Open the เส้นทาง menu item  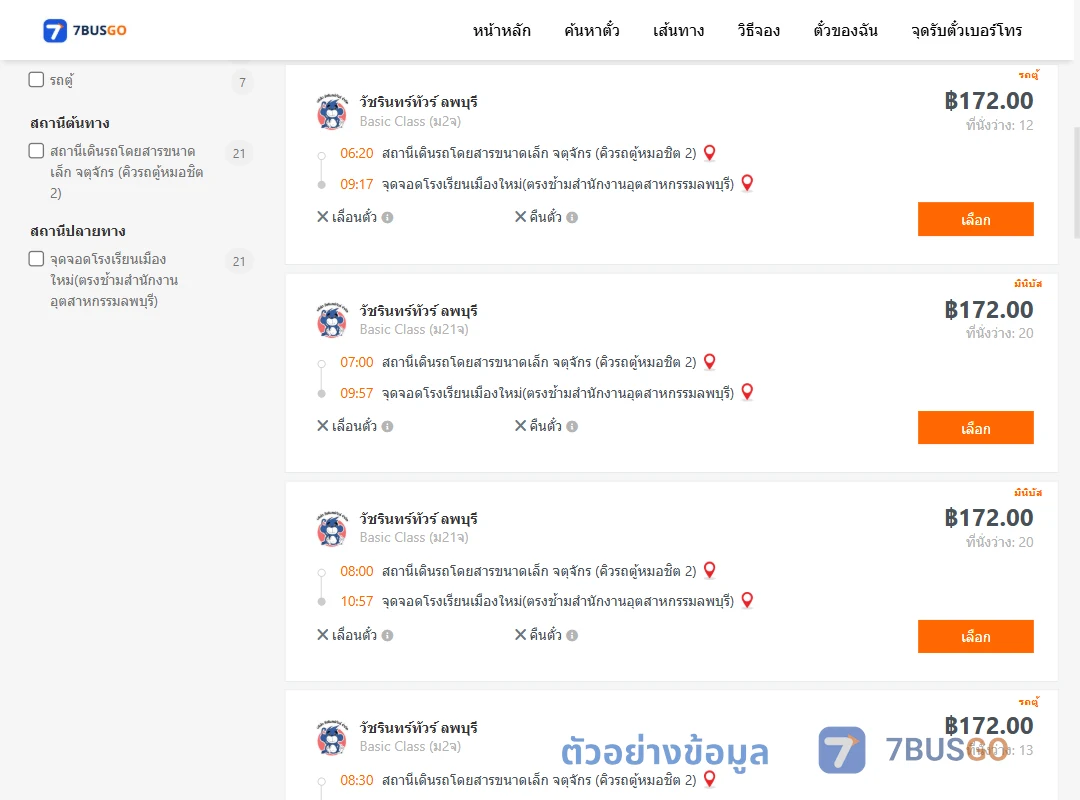tap(678, 30)
